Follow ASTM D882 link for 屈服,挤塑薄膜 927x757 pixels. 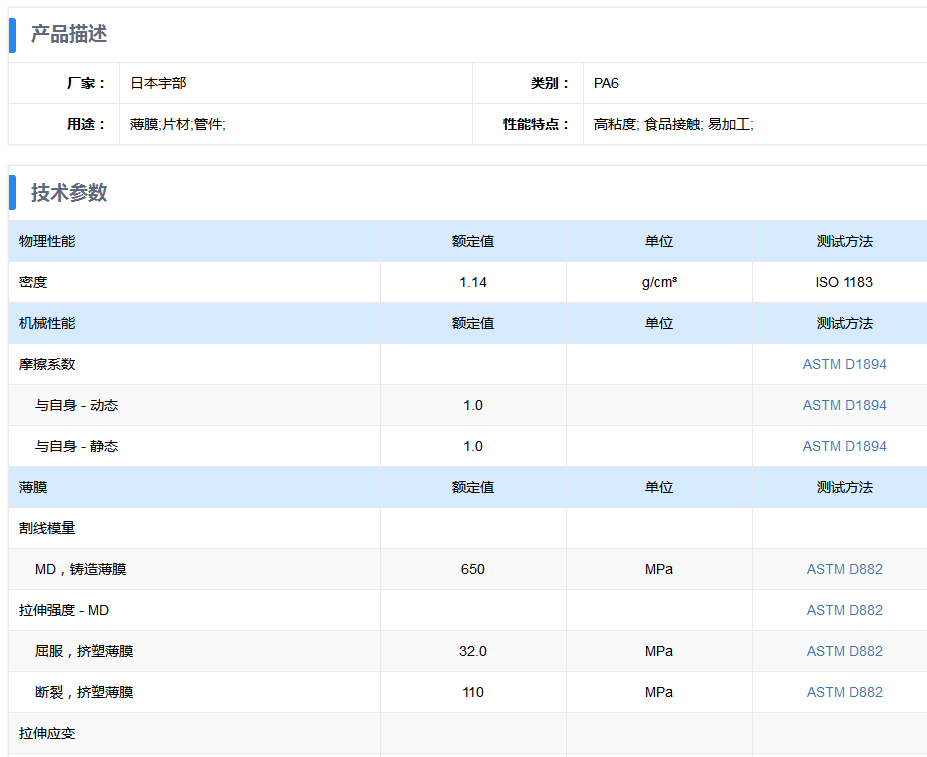click(x=844, y=651)
